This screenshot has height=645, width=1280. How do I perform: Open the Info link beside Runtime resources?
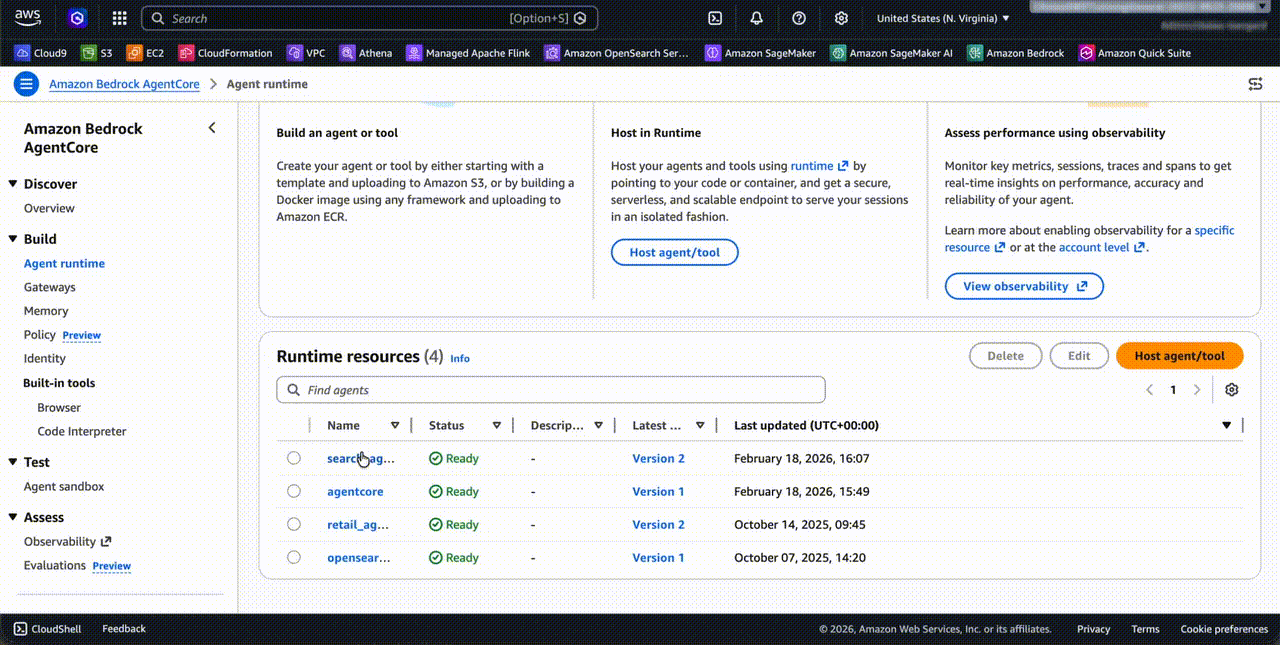460,358
